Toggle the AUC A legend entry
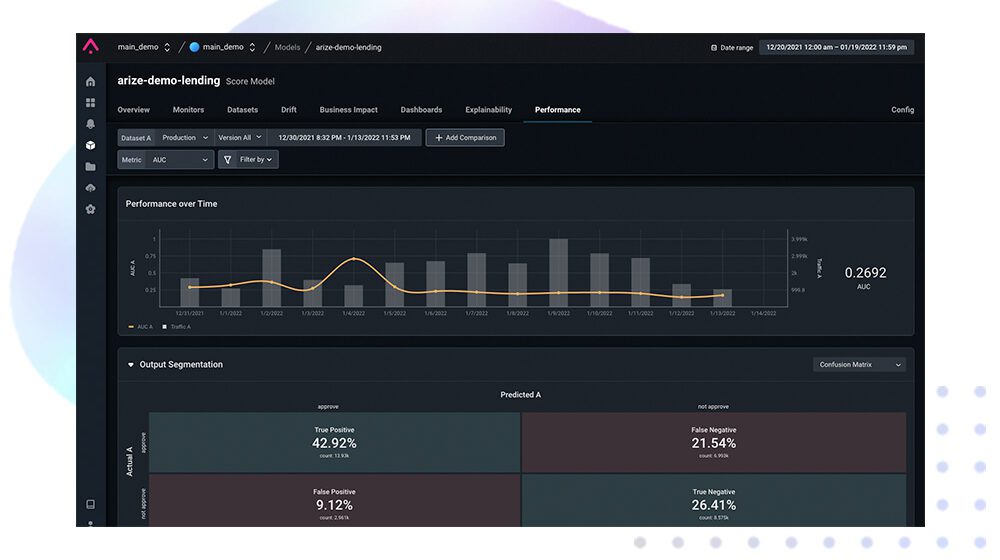This screenshot has width=1000, height=560. [140, 327]
